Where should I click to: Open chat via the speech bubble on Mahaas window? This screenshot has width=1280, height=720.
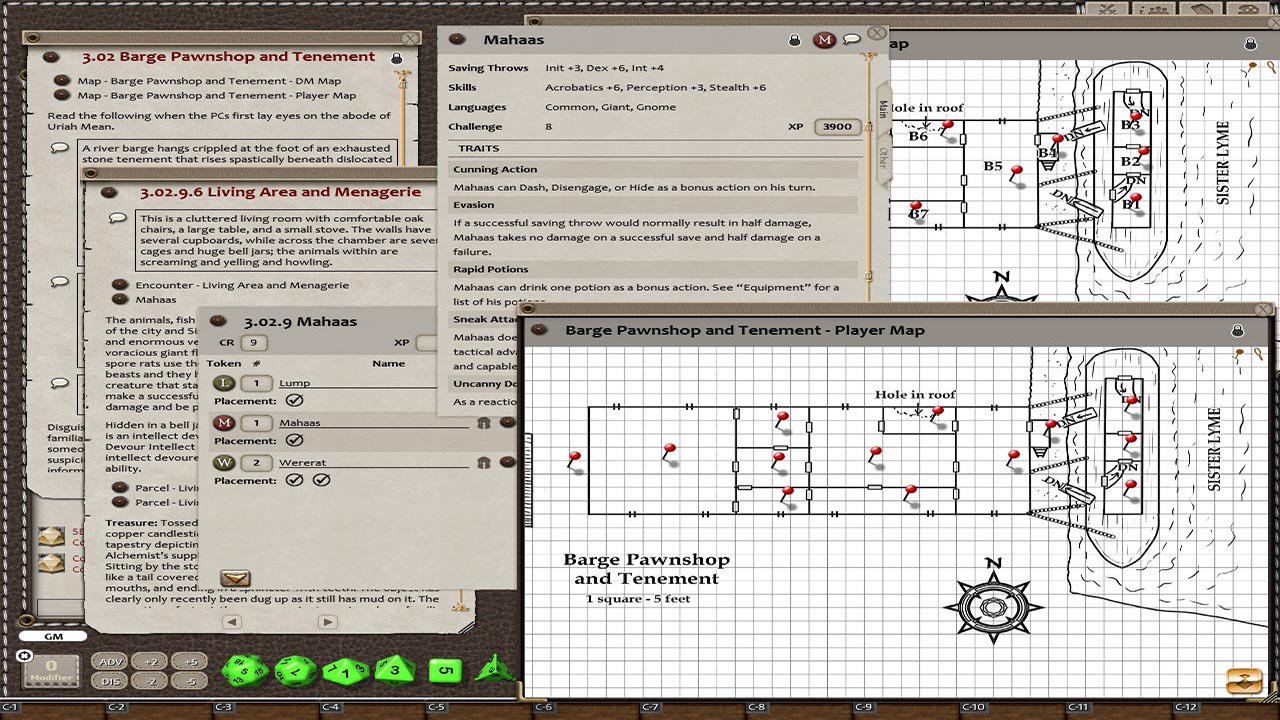point(851,39)
